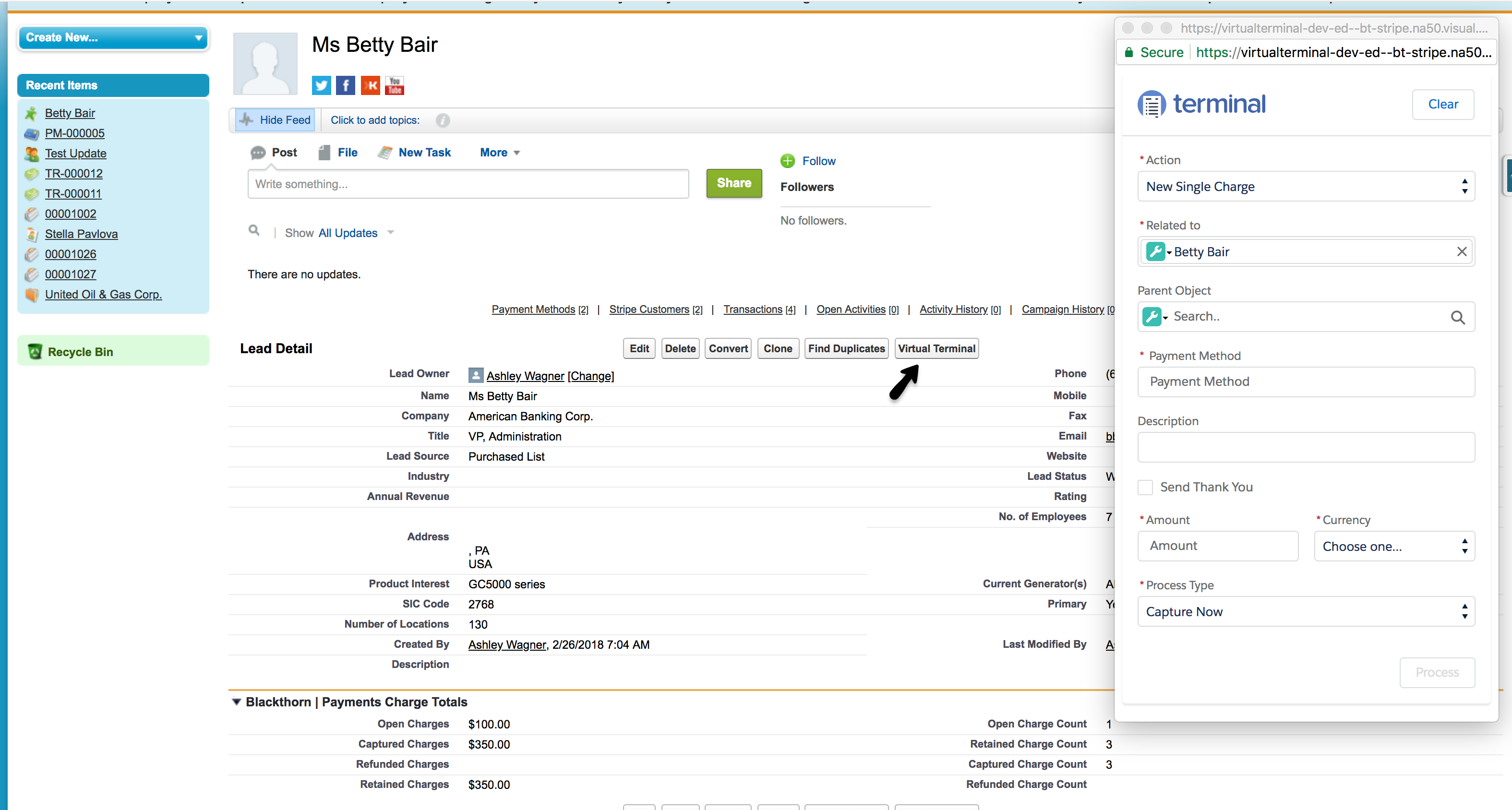Click the Test Update record icon
1512x810 pixels.
click(x=31, y=154)
